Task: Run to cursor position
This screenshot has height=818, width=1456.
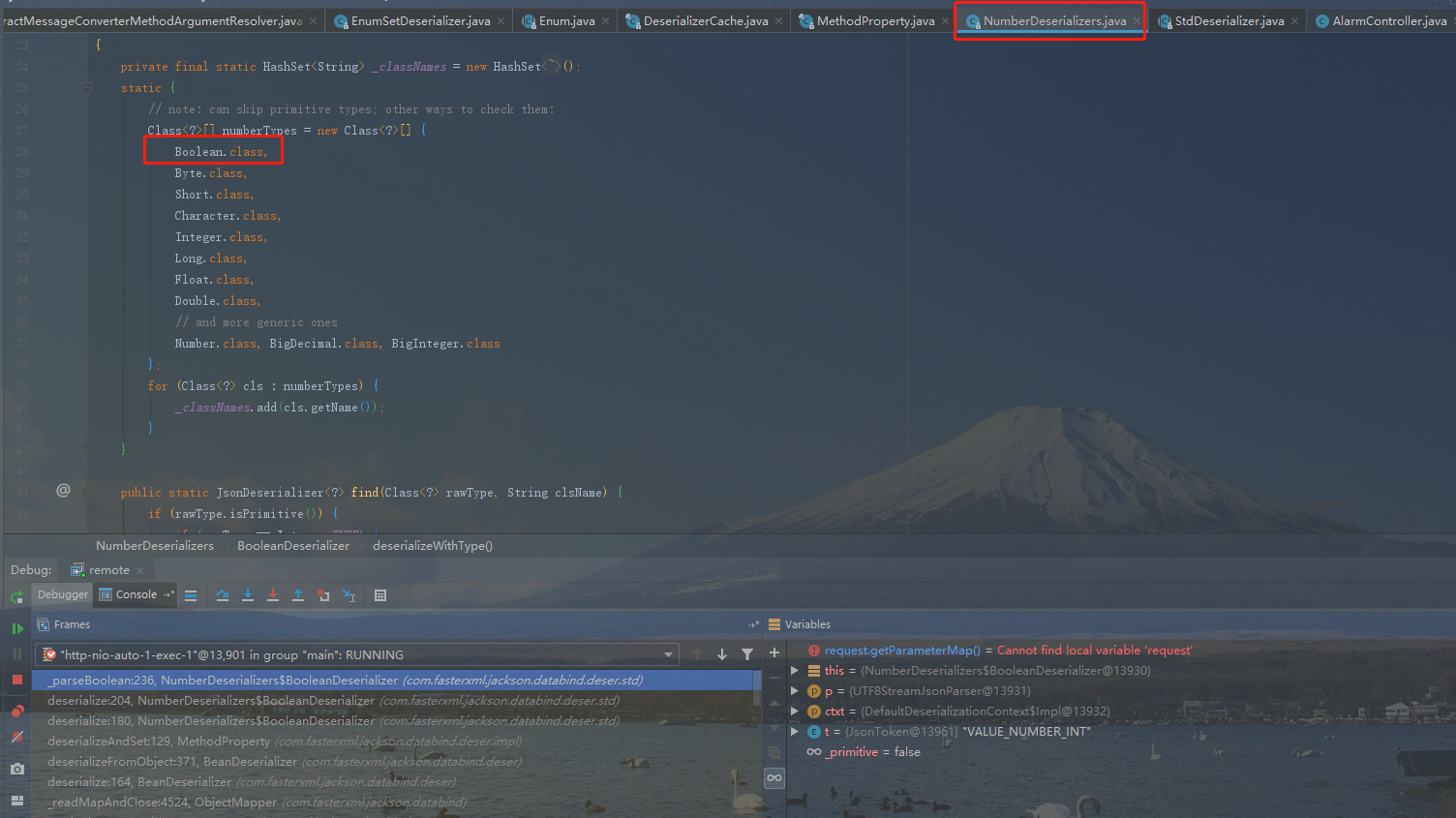Action: pos(349,595)
